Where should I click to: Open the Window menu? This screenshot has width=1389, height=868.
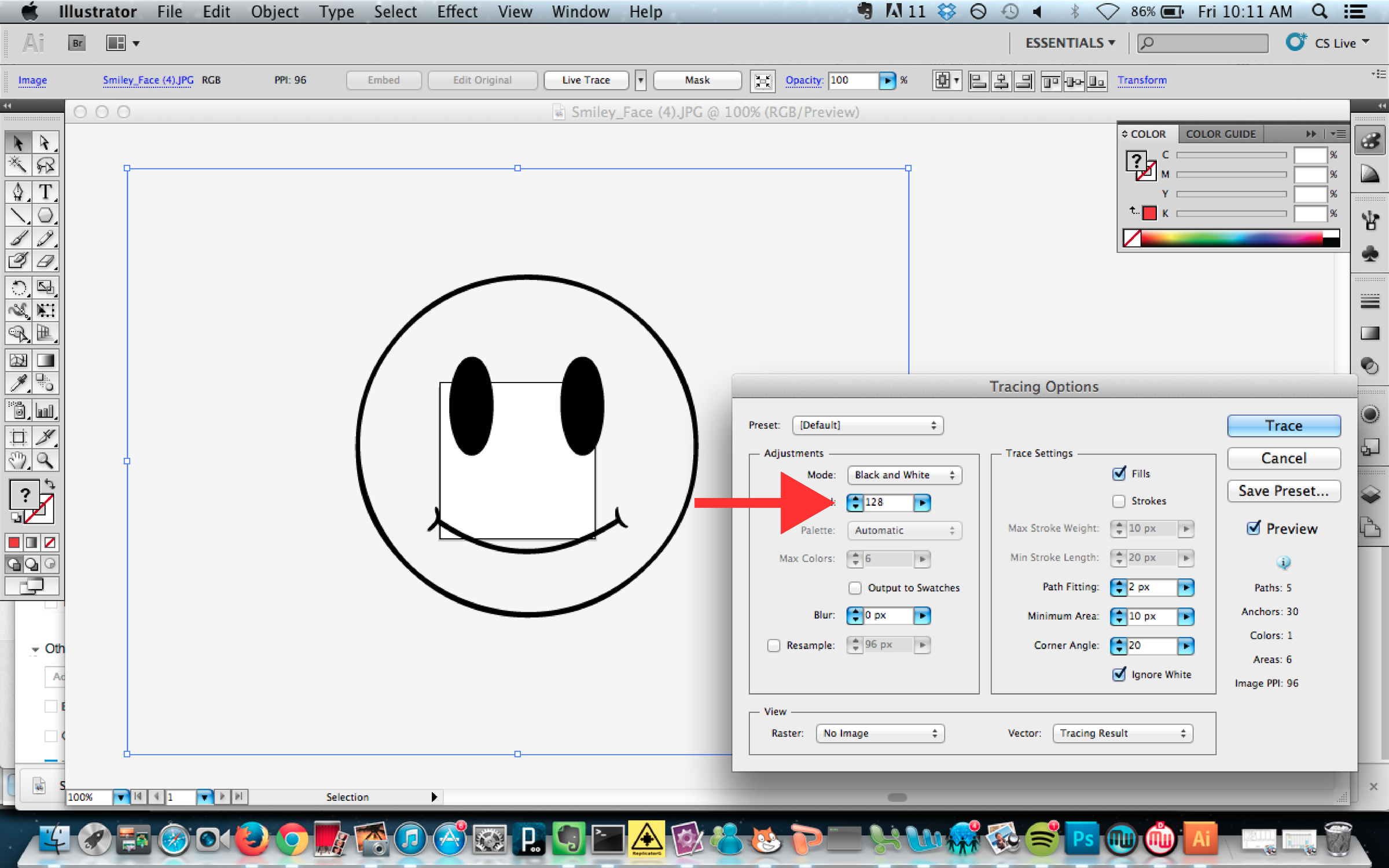pyautogui.click(x=580, y=12)
